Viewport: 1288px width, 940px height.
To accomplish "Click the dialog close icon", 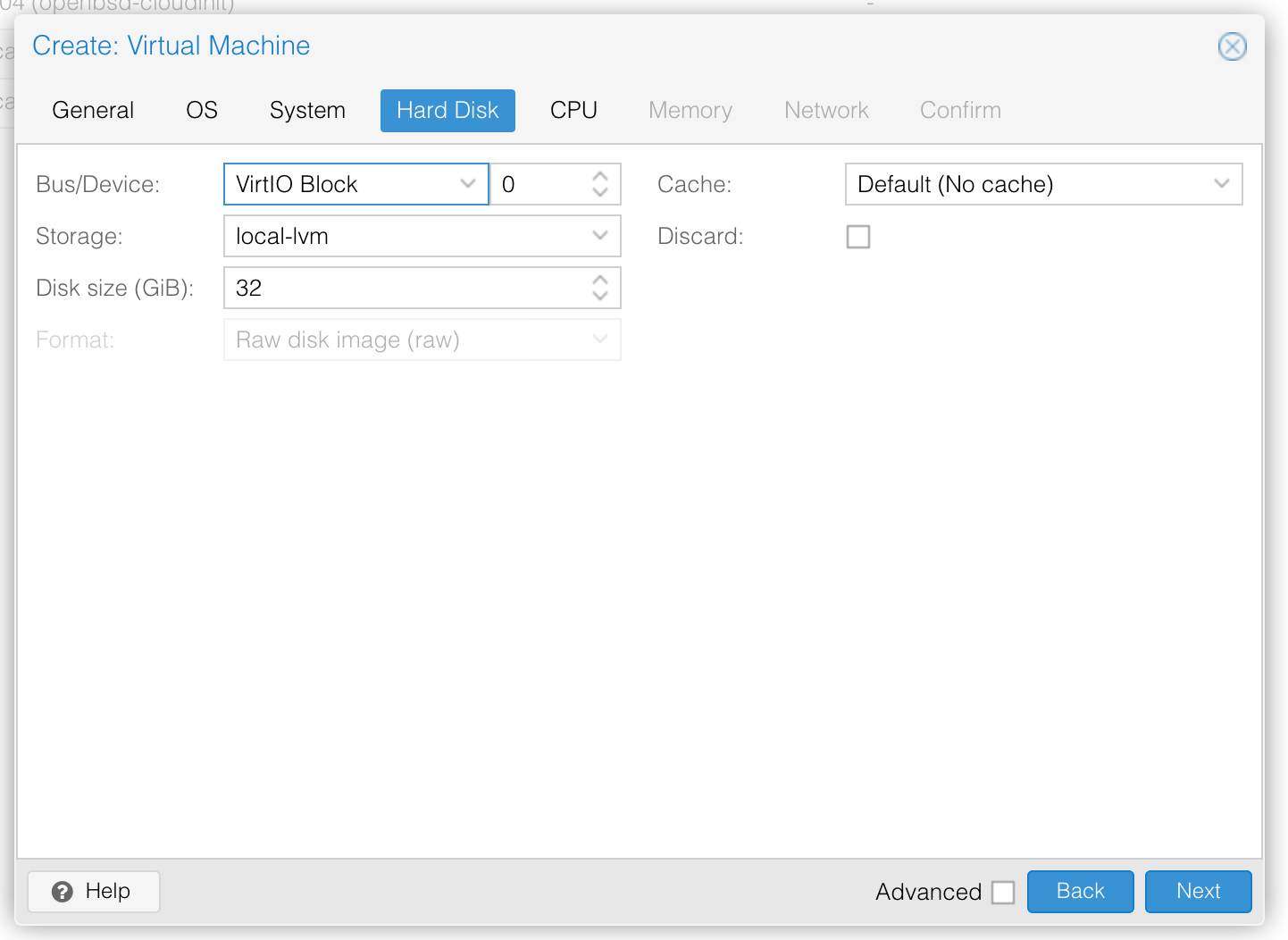I will point(1233,46).
